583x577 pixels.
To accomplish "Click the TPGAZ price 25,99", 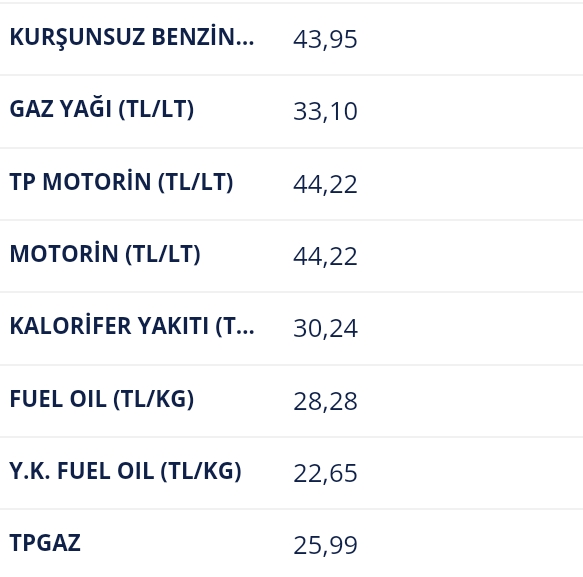I will (x=325, y=545).
